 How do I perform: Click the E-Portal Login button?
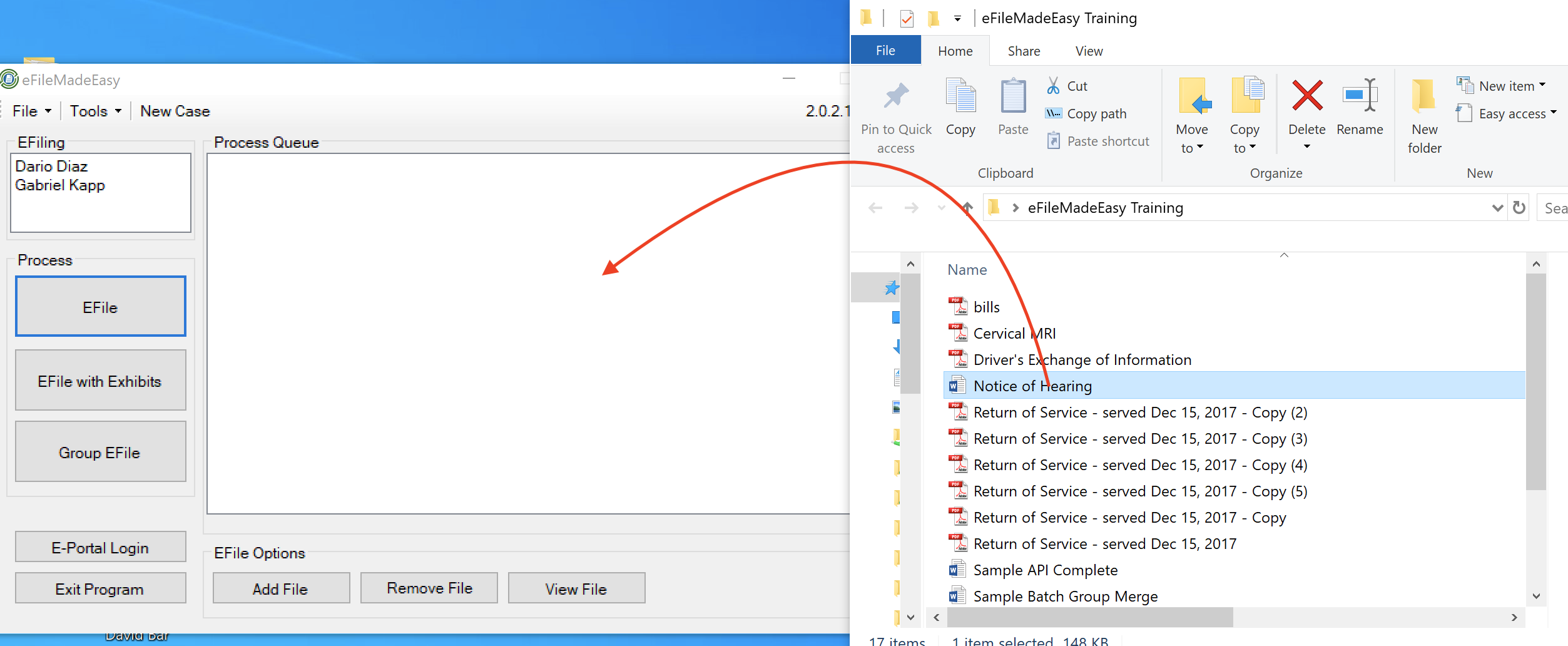pos(101,547)
